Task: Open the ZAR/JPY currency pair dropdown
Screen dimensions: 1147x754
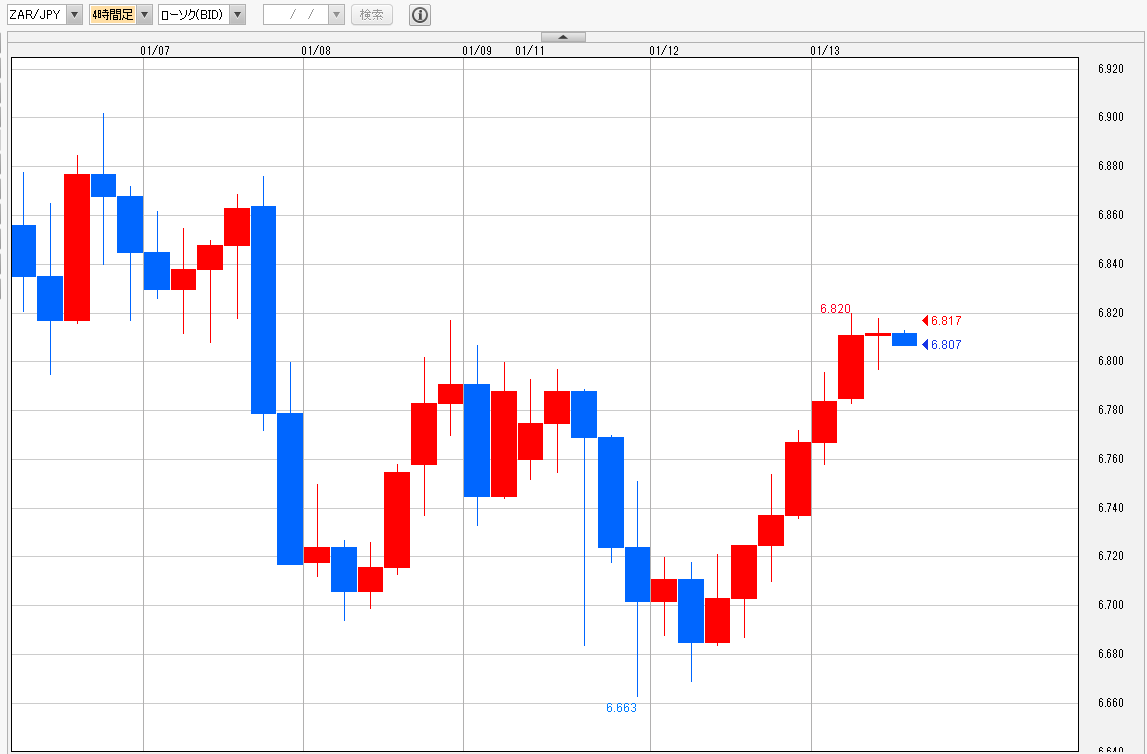Action: (45, 15)
